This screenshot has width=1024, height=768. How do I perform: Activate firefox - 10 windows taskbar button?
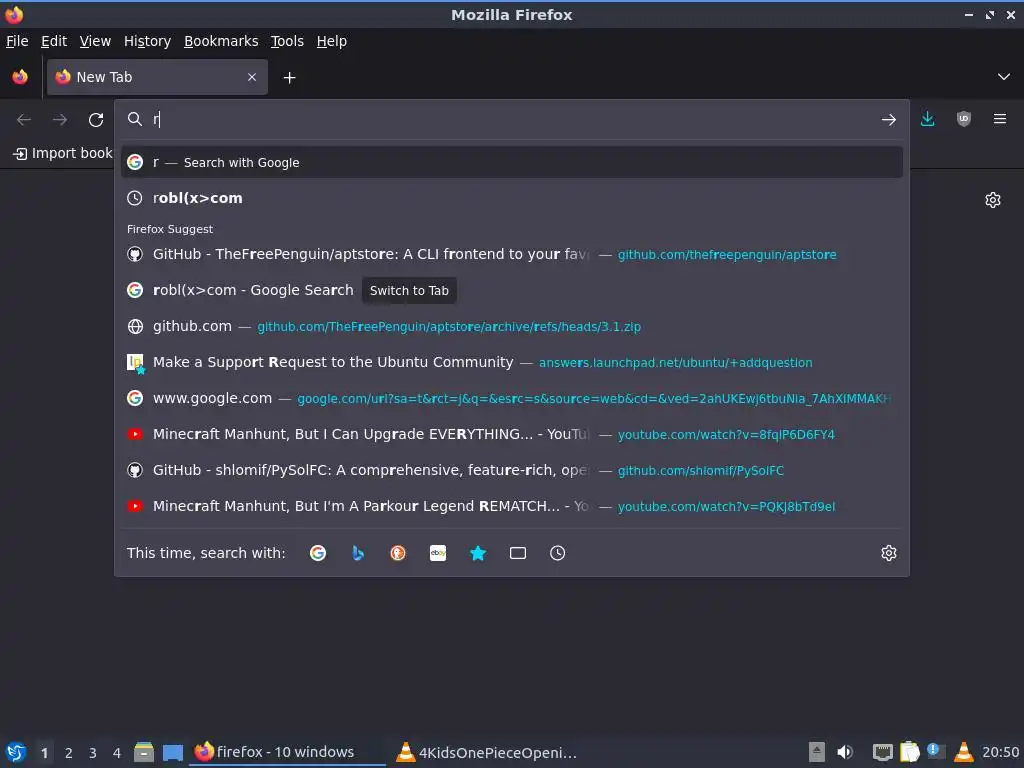coord(287,752)
